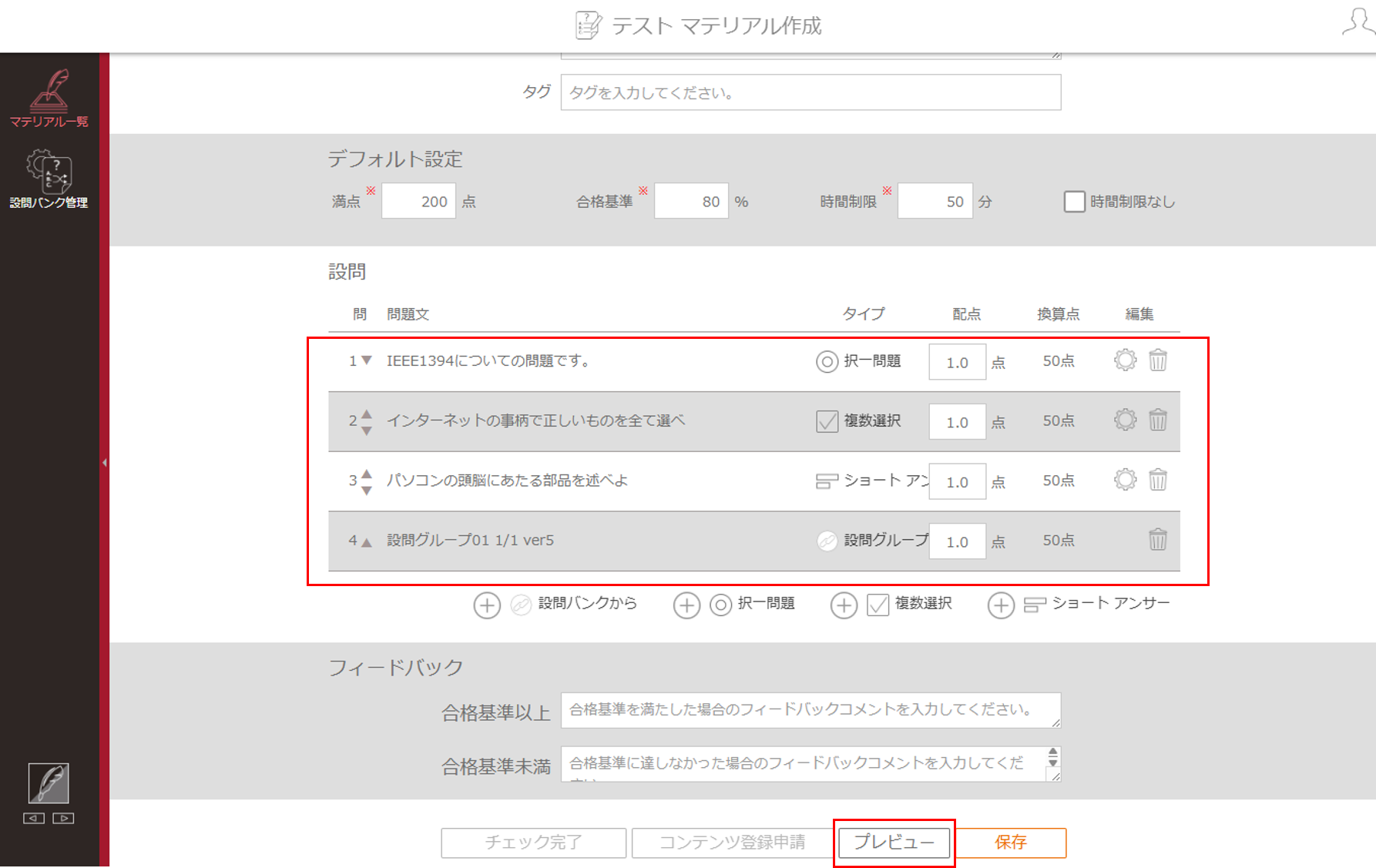Open マテリアル一覧 in the sidebar
This screenshot has height=868, width=1376.
tap(49, 99)
